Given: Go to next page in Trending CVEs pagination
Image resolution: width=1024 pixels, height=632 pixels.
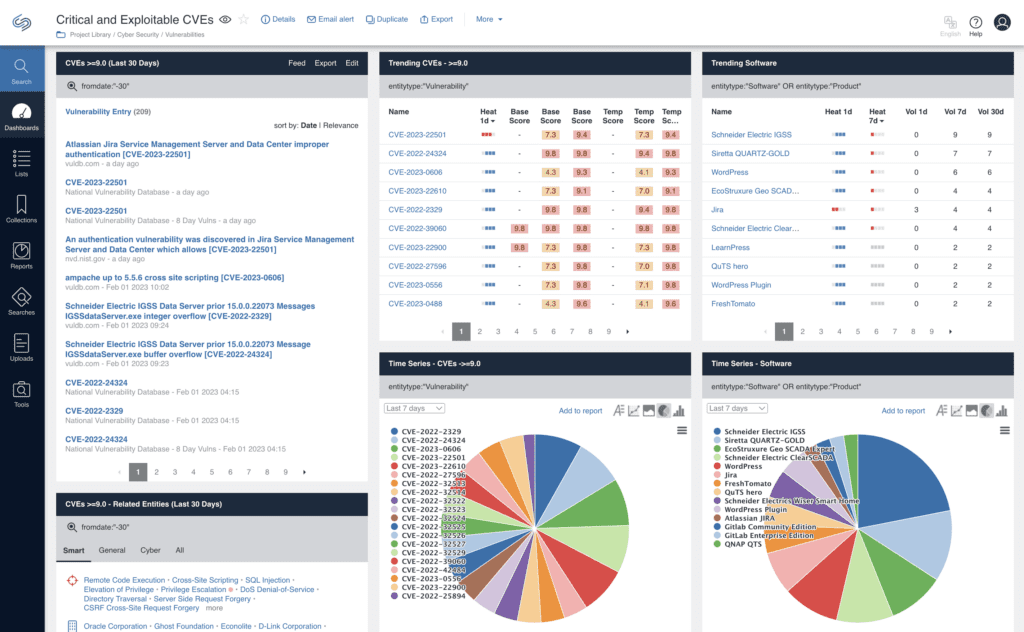Looking at the screenshot, I should point(628,332).
